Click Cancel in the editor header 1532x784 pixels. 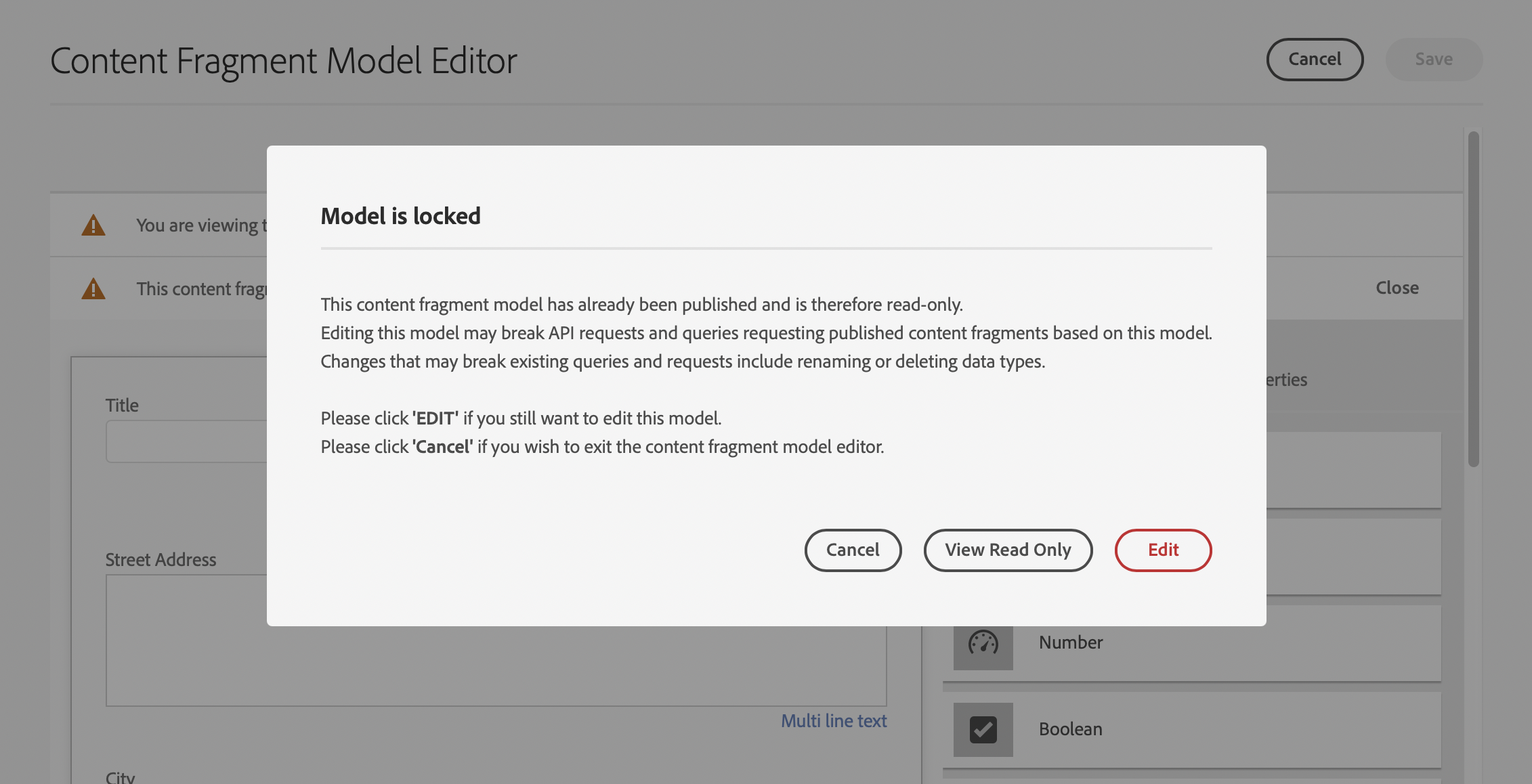[1314, 60]
